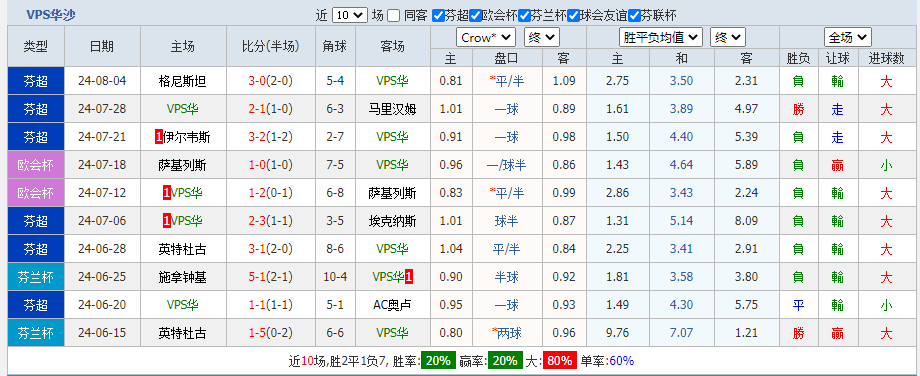This screenshot has height=376, width=920.
Task: Click red card badge on 24-07-06 VPS华
Action: click(x=167, y=221)
